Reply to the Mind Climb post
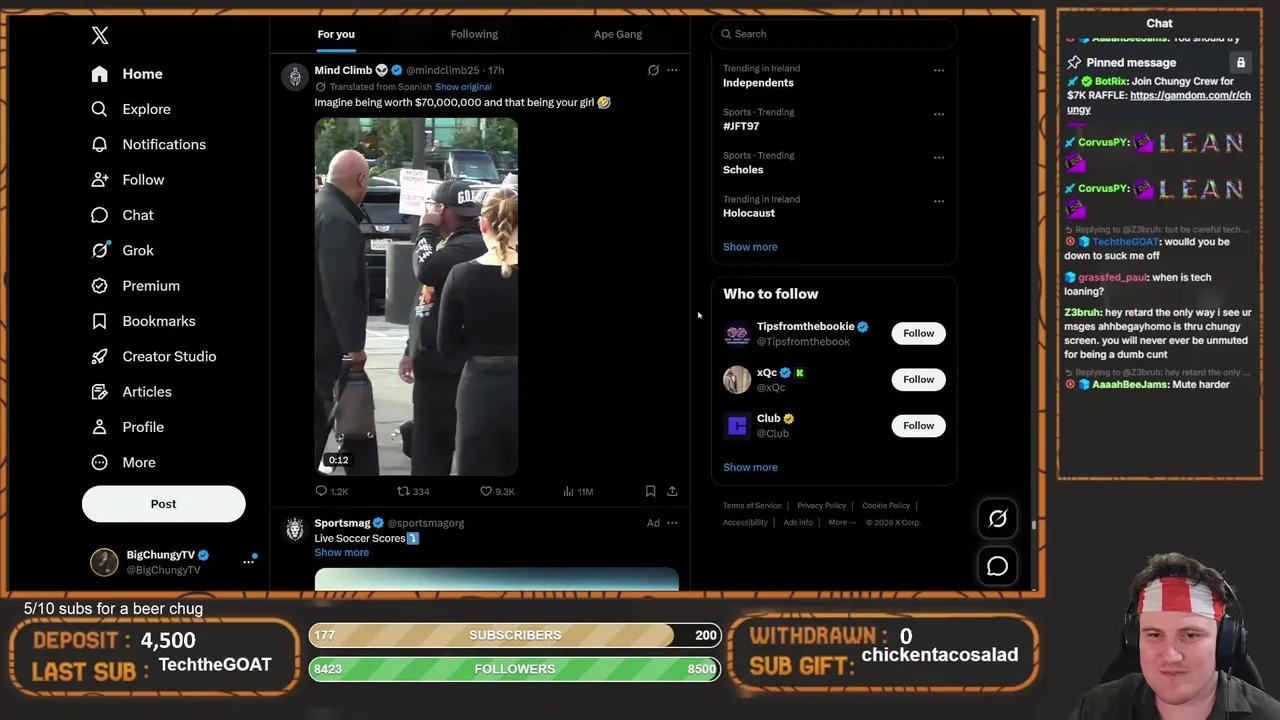The height and width of the screenshot is (720, 1280). [332, 491]
